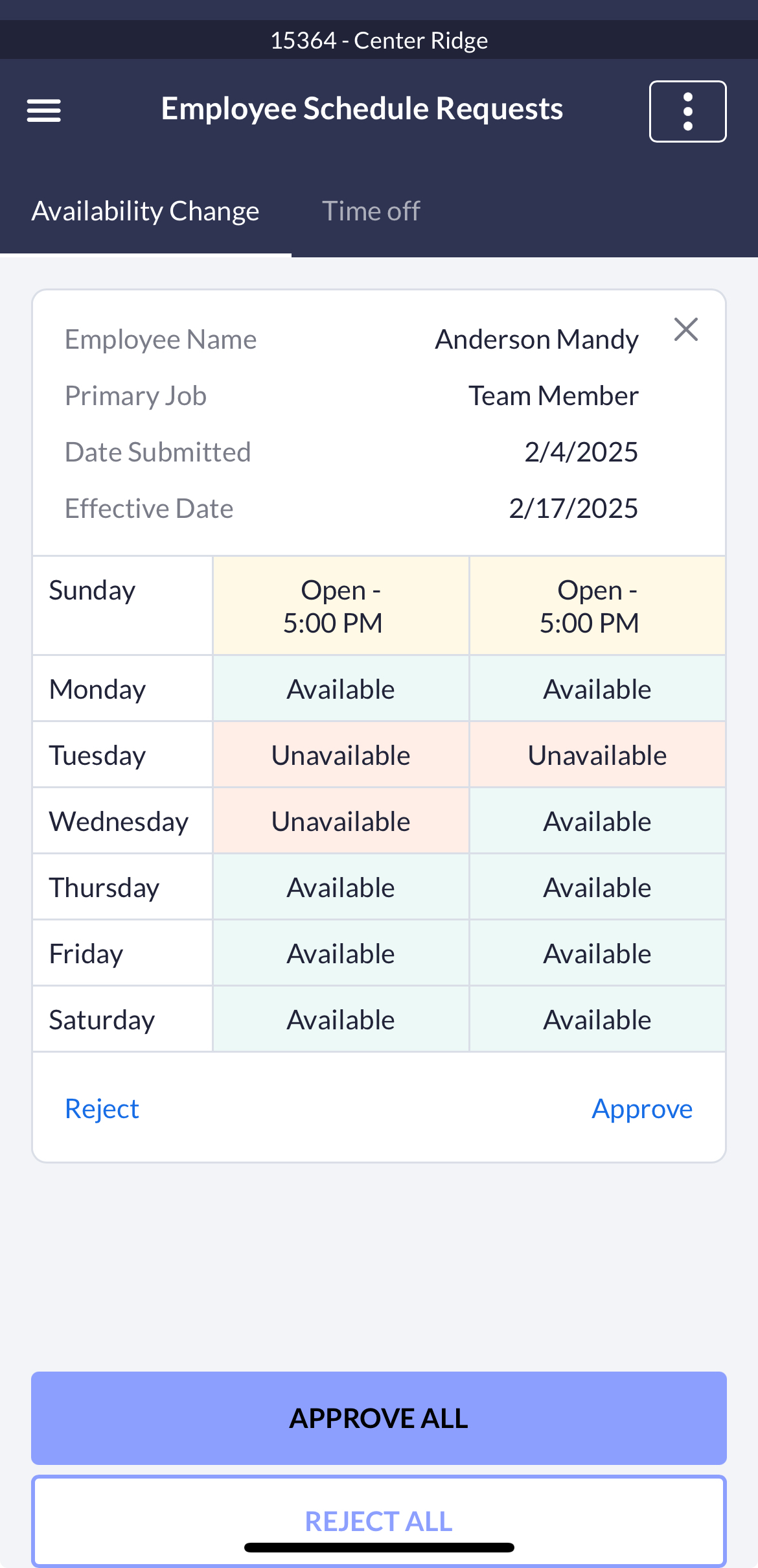Select the Availability Change tab
The width and height of the screenshot is (758, 1568).
coord(145,210)
